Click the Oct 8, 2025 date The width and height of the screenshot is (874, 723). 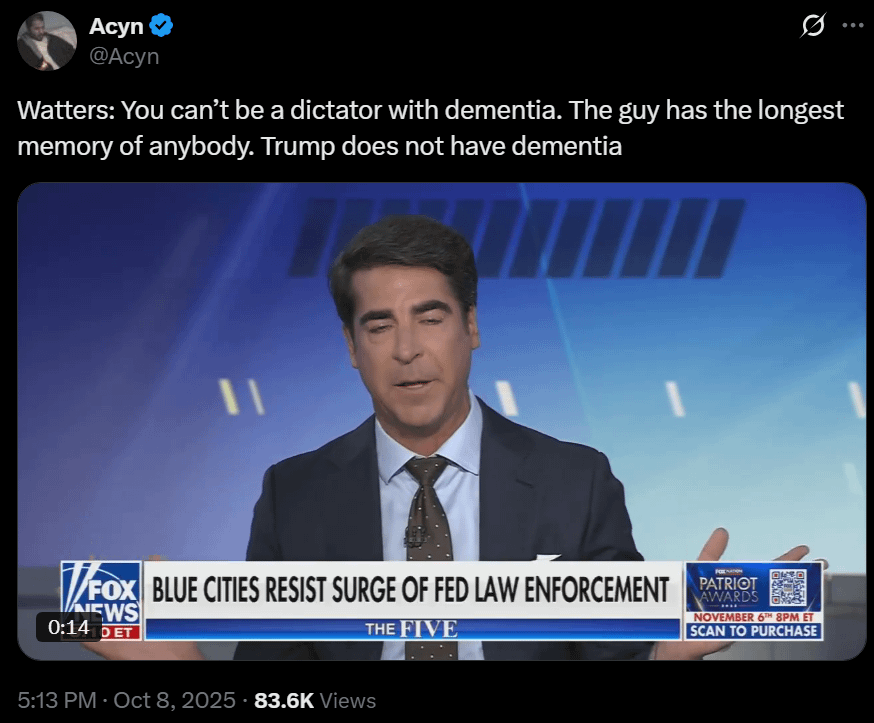pos(174,700)
